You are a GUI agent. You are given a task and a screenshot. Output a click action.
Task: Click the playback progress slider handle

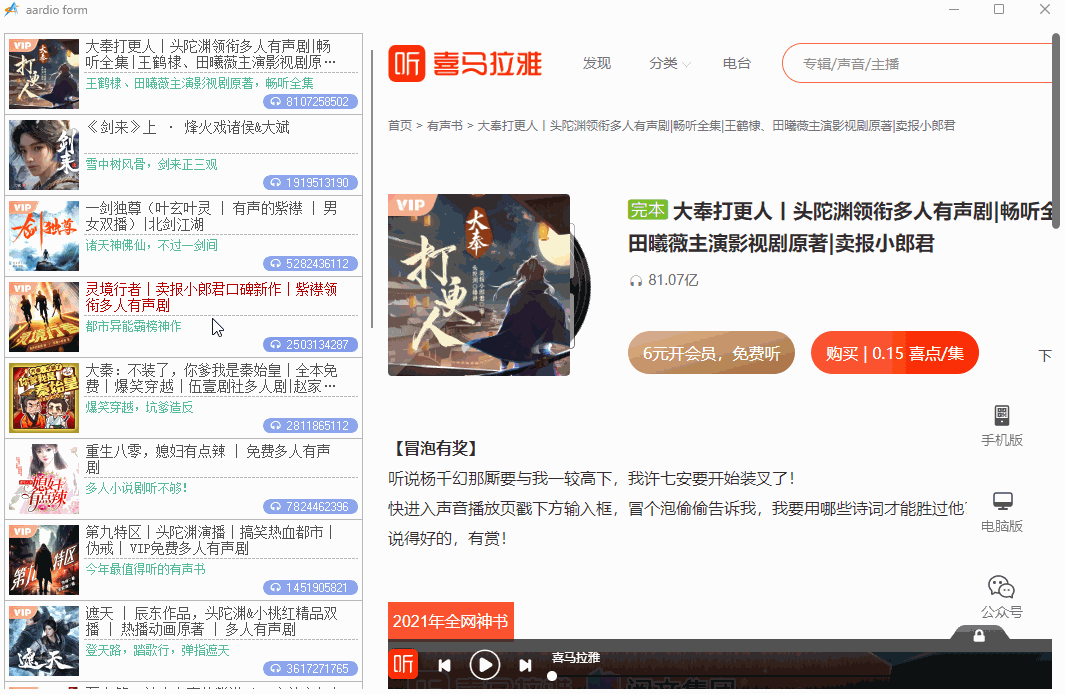(x=552, y=676)
